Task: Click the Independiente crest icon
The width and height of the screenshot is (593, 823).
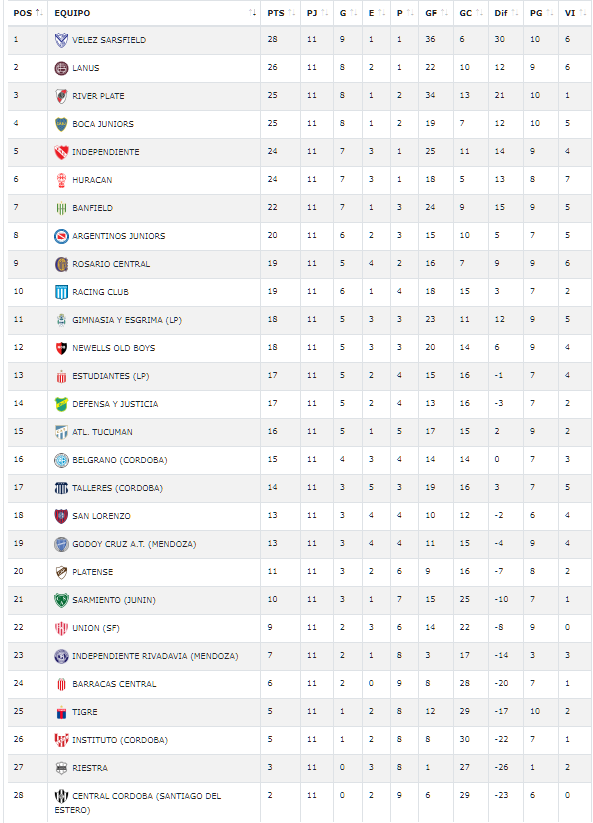Action: pyautogui.click(x=61, y=152)
